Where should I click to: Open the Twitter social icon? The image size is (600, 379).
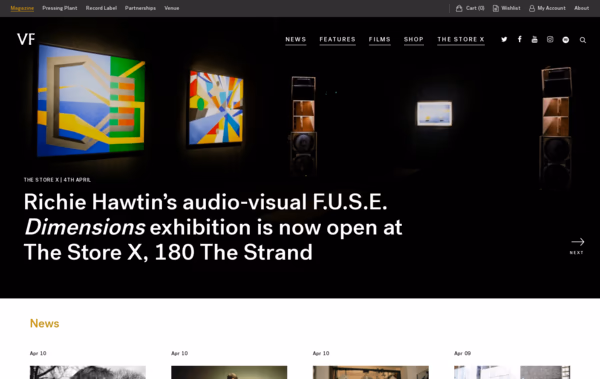click(504, 39)
